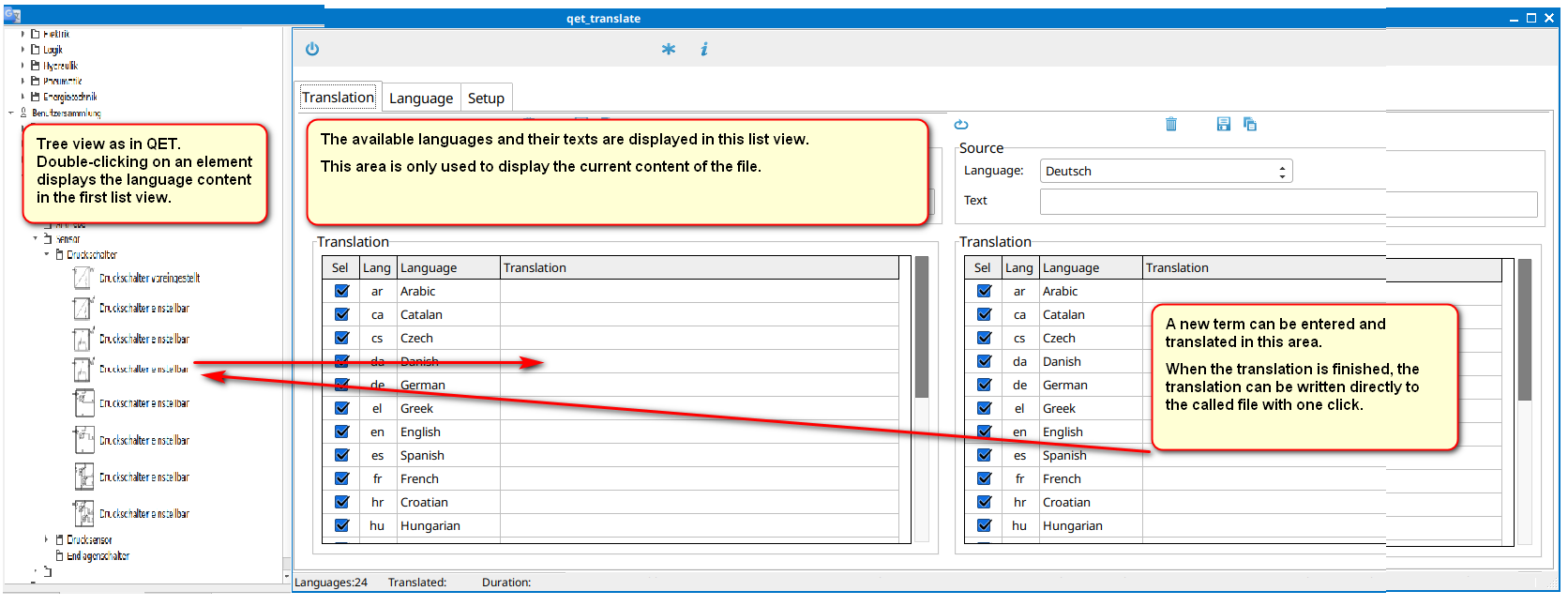Click the reload arrow icon above Source
Viewport: 1568px width, 606px height.
961,125
